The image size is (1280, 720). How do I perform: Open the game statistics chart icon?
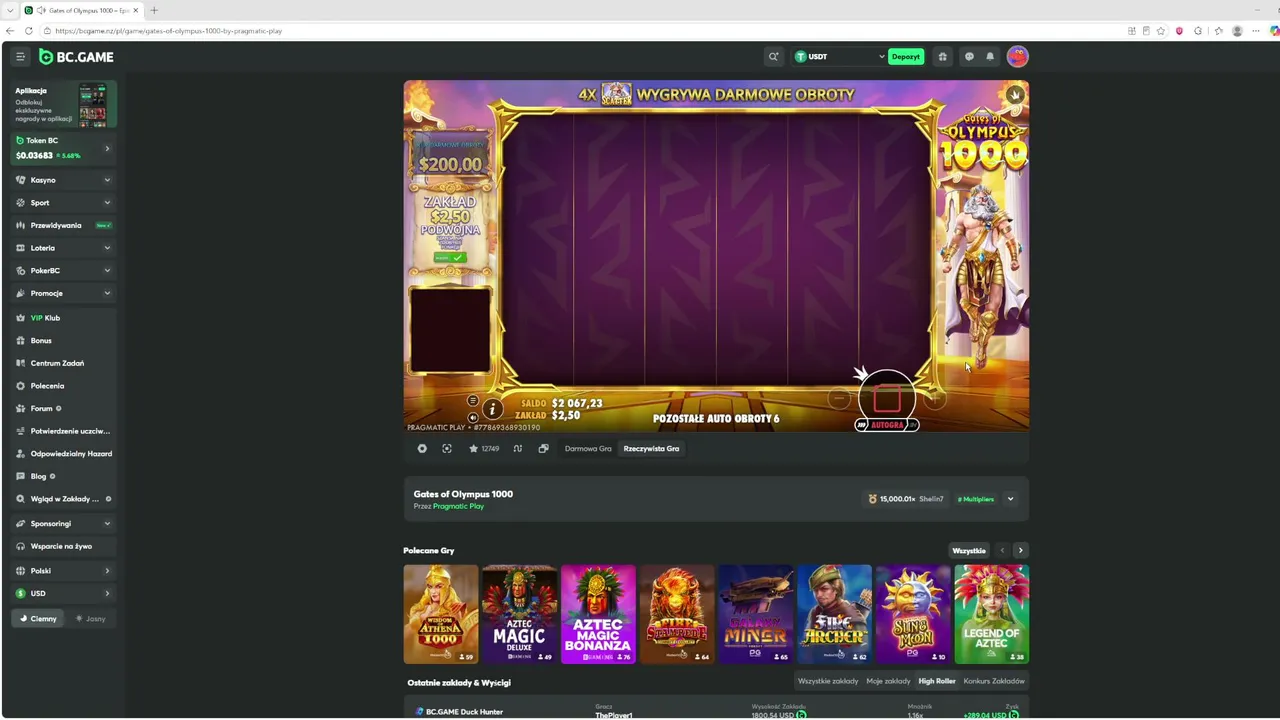pos(518,449)
